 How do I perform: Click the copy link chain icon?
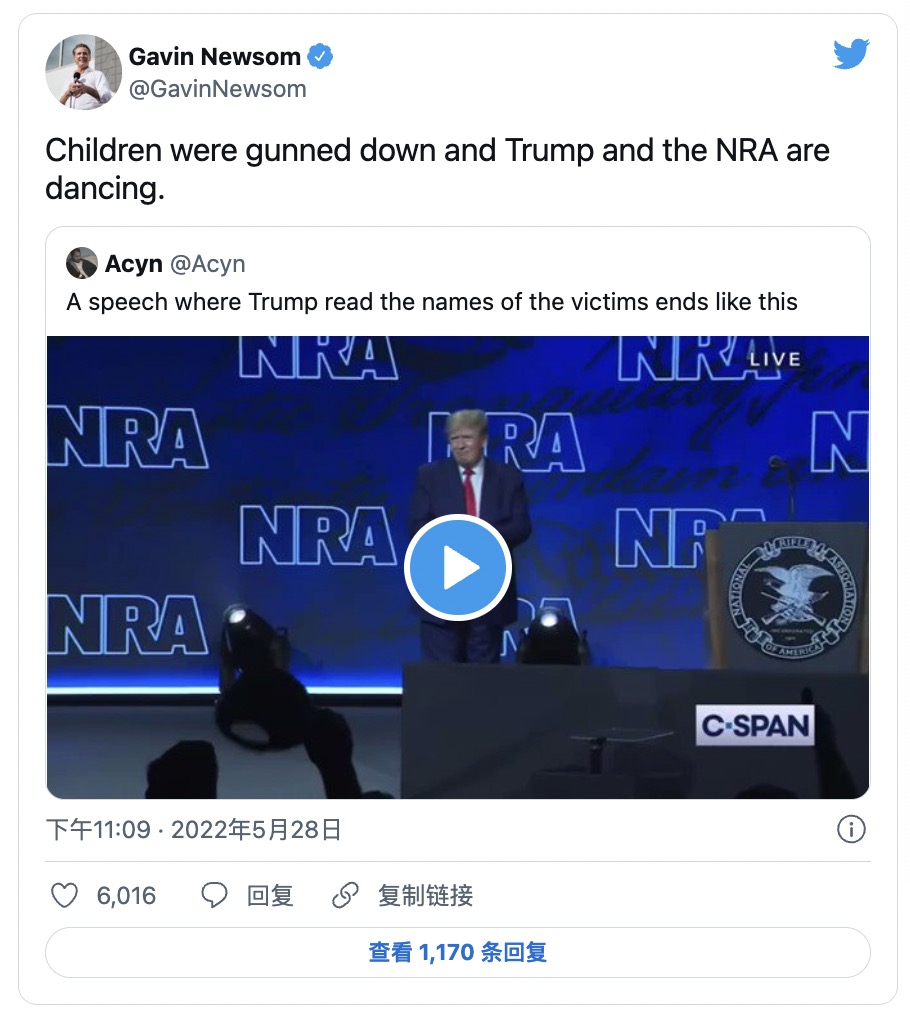(345, 895)
